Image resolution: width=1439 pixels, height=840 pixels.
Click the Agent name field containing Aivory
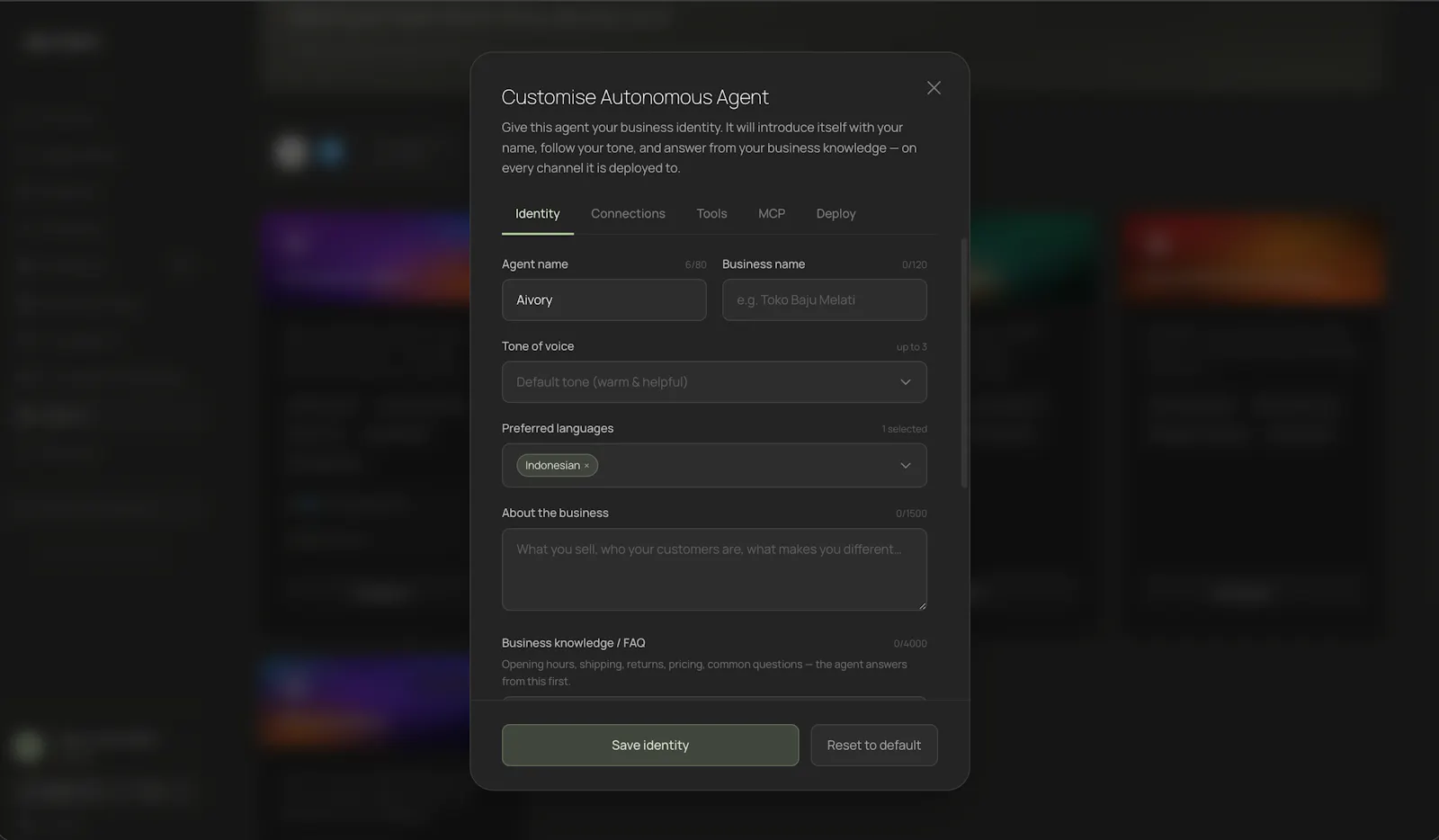604,299
